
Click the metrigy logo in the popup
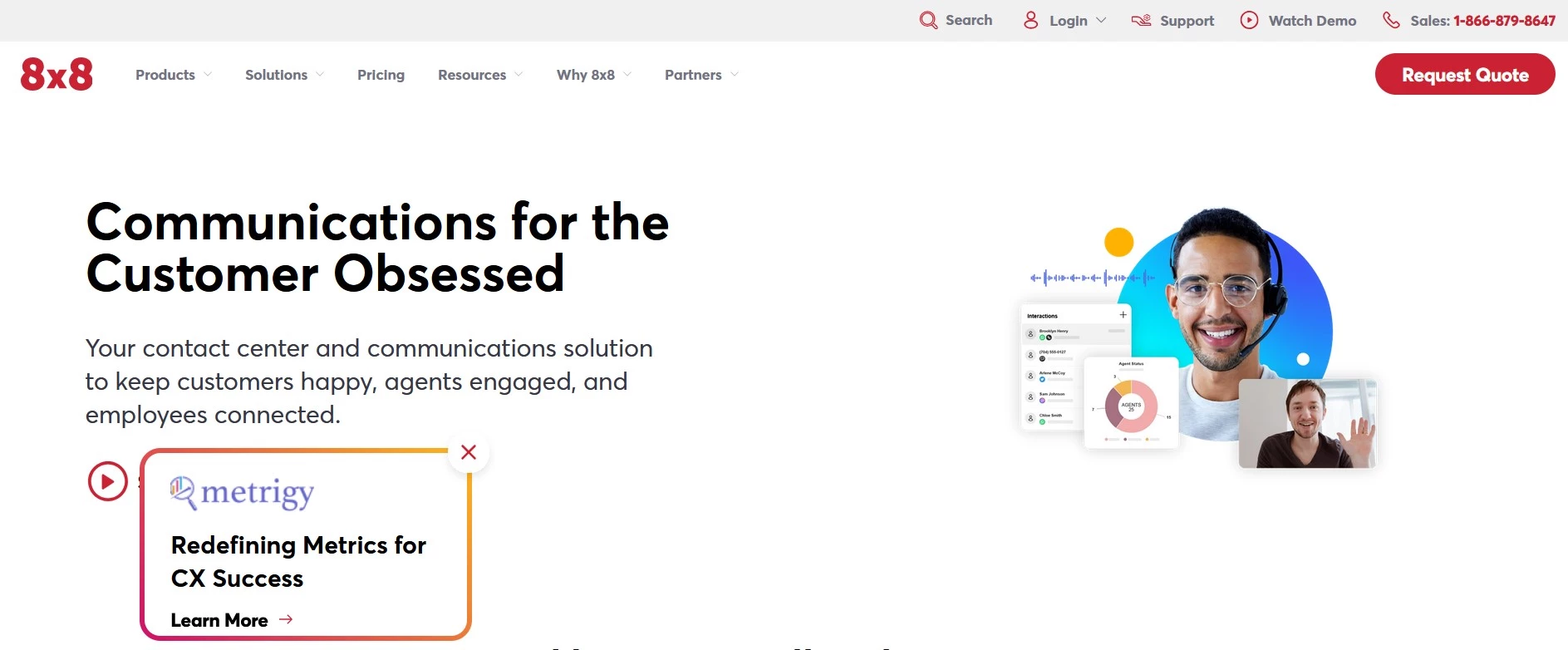pos(242,493)
